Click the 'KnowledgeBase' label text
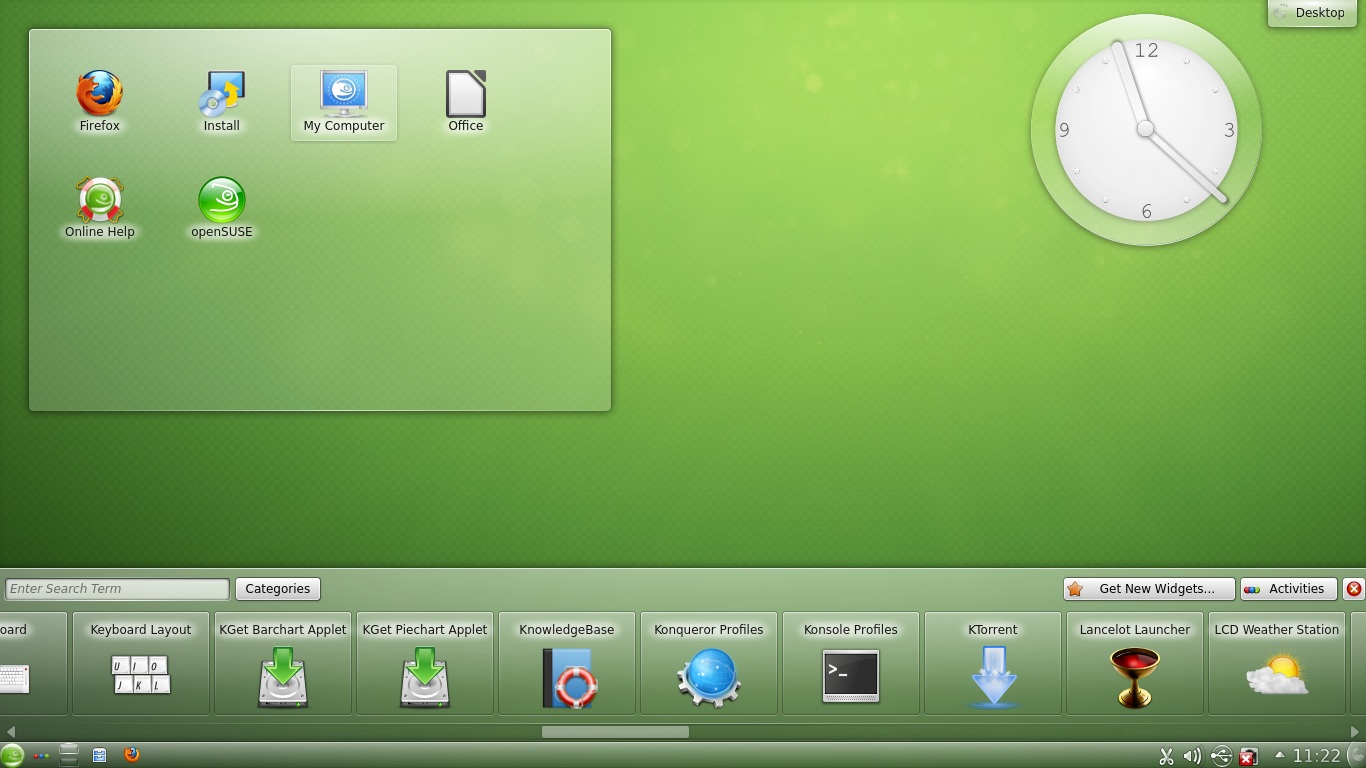This screenshot has width=1366, height=768. (x=567, y=630)
